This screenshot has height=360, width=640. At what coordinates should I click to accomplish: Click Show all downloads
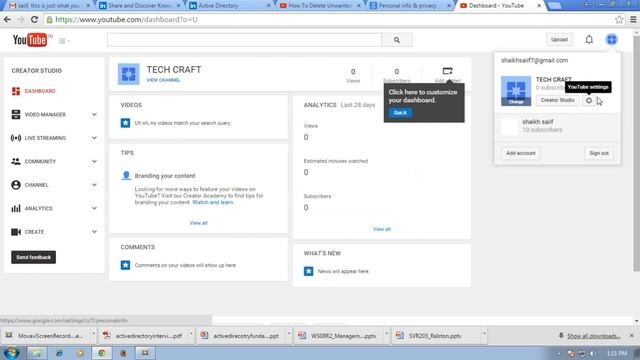tap(593, 336)
